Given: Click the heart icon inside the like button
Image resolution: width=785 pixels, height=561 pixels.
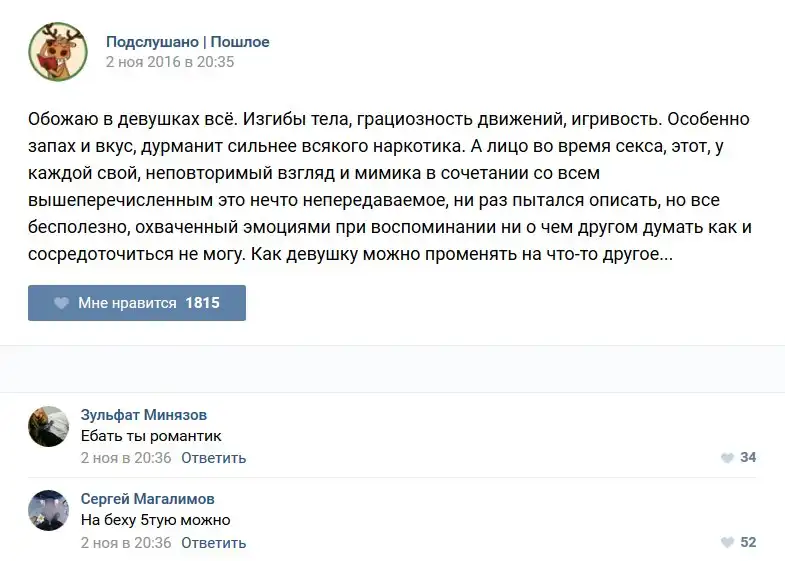Looking at the screenshot, I should (x=61, y=303).
